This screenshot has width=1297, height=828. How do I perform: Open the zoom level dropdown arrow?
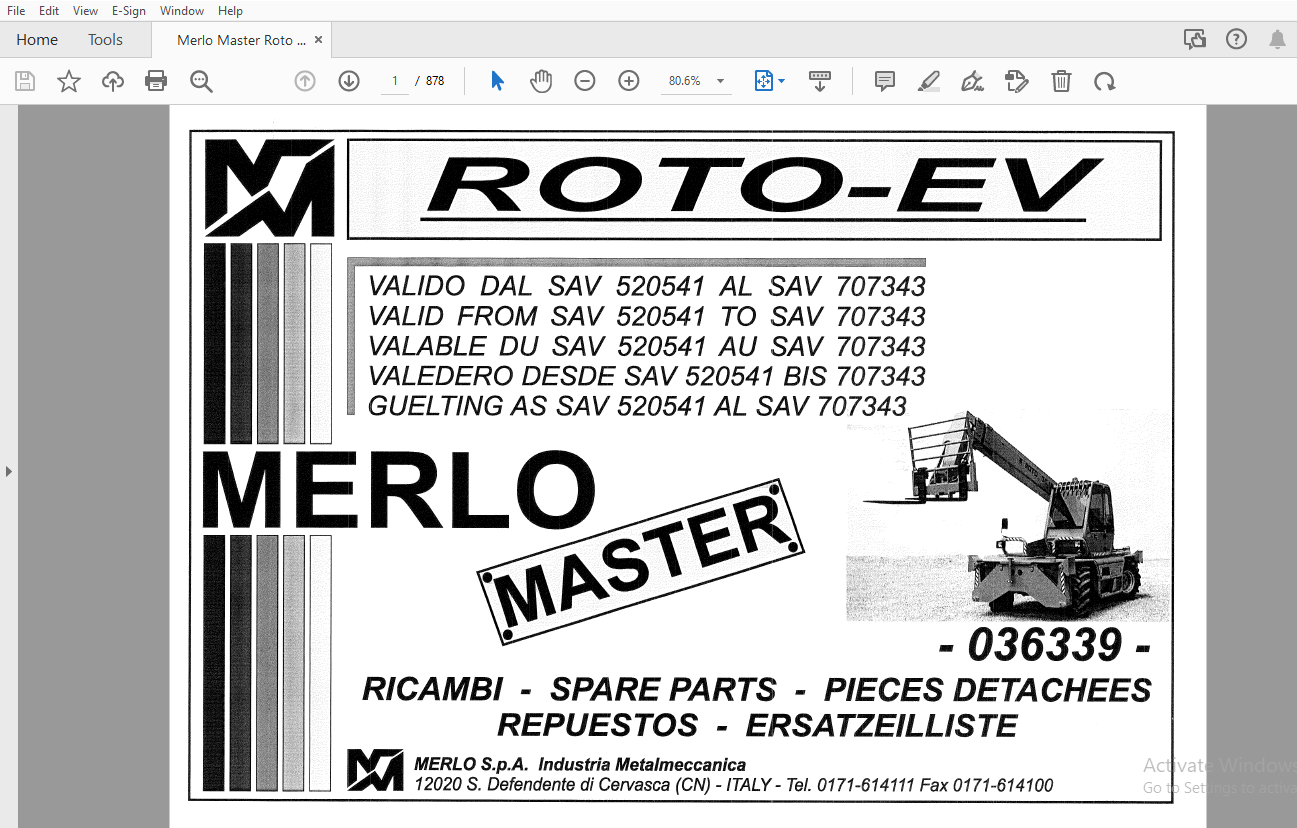coord(720,81)
